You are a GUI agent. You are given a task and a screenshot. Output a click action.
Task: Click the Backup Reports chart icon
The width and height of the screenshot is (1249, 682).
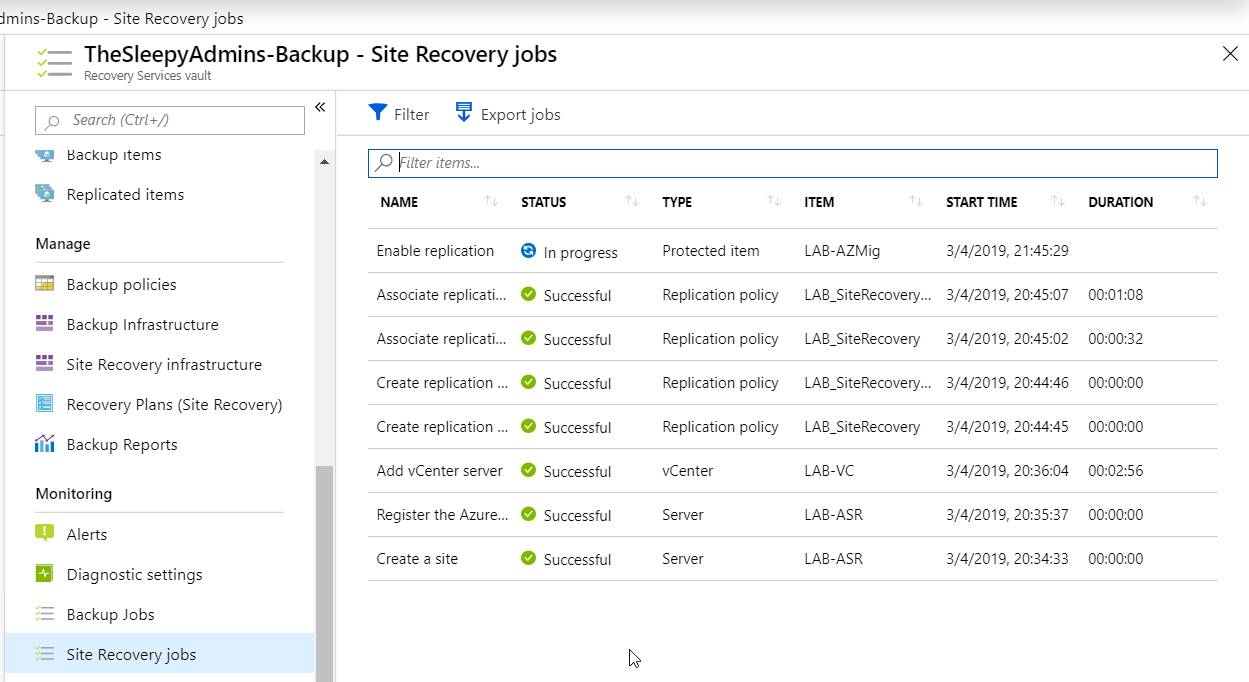click(45, 444)
